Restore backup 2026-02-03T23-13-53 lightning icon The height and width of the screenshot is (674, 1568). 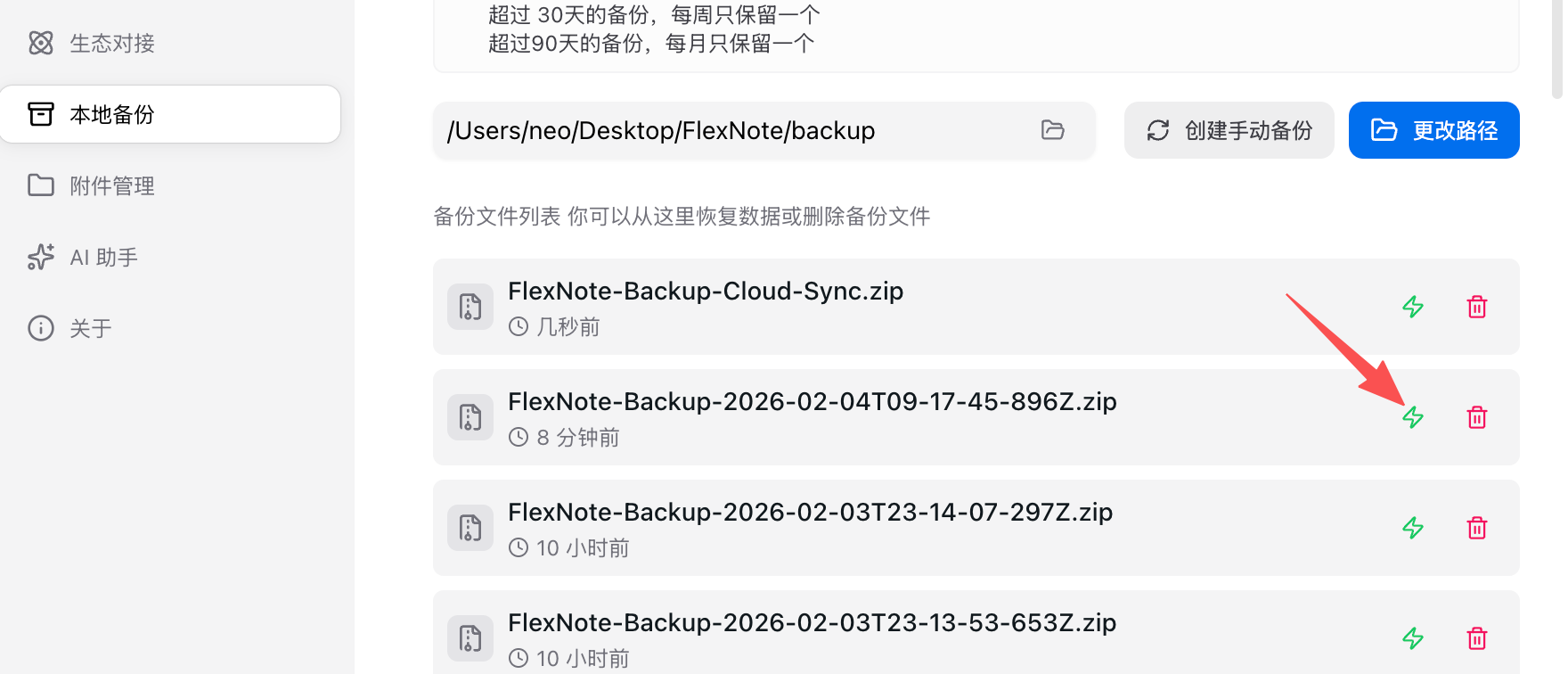[x=1413, y=638]
